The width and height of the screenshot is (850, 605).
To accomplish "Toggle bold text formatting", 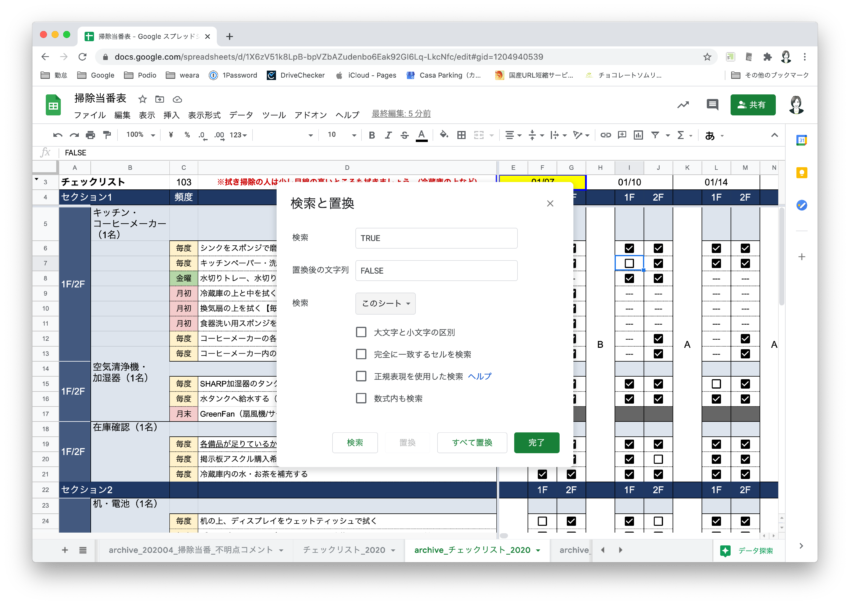I will pyautogui.click(x=372, y=135).
